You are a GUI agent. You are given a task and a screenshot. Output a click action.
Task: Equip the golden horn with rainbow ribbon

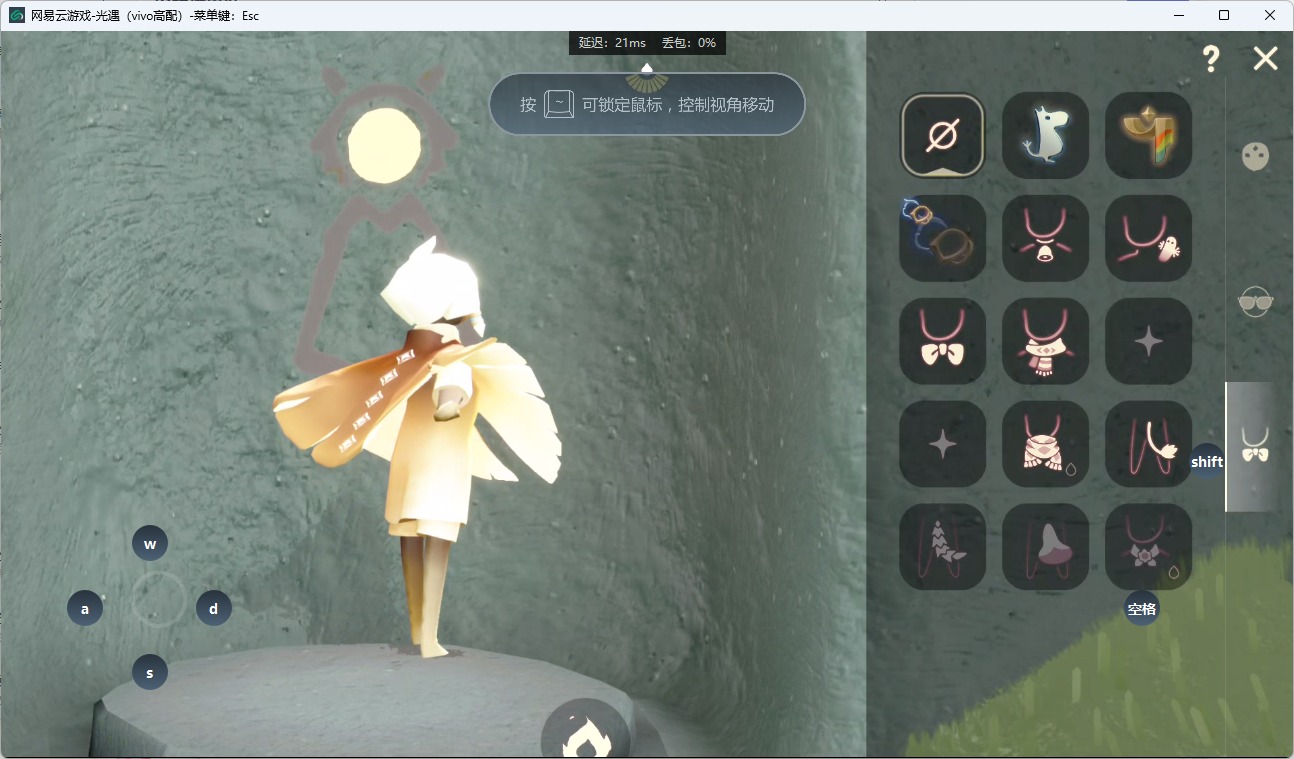pos(1148,135)
